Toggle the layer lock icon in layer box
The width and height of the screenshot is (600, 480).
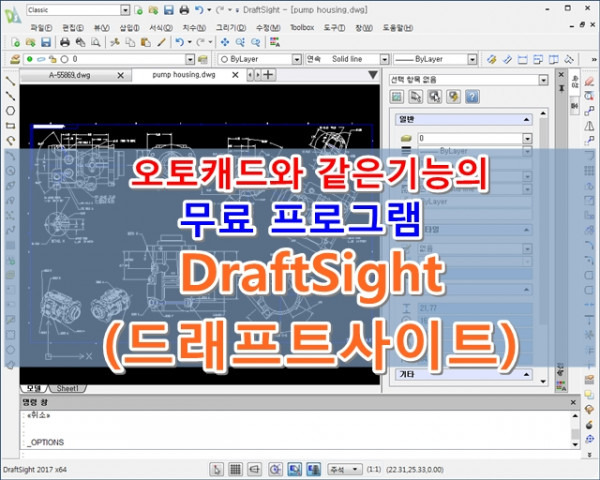point(53,59)
